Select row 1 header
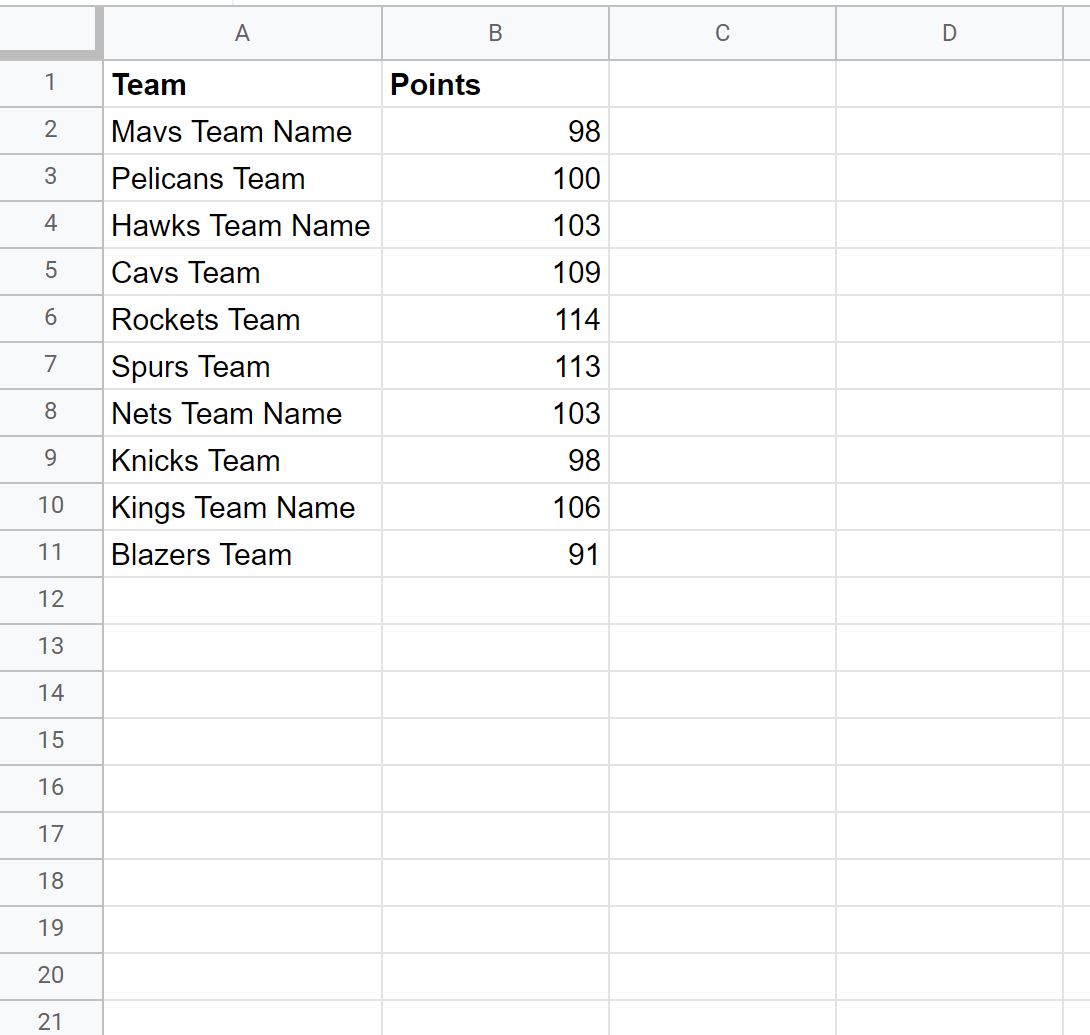 pyautogui.click(x=51, y=83)
